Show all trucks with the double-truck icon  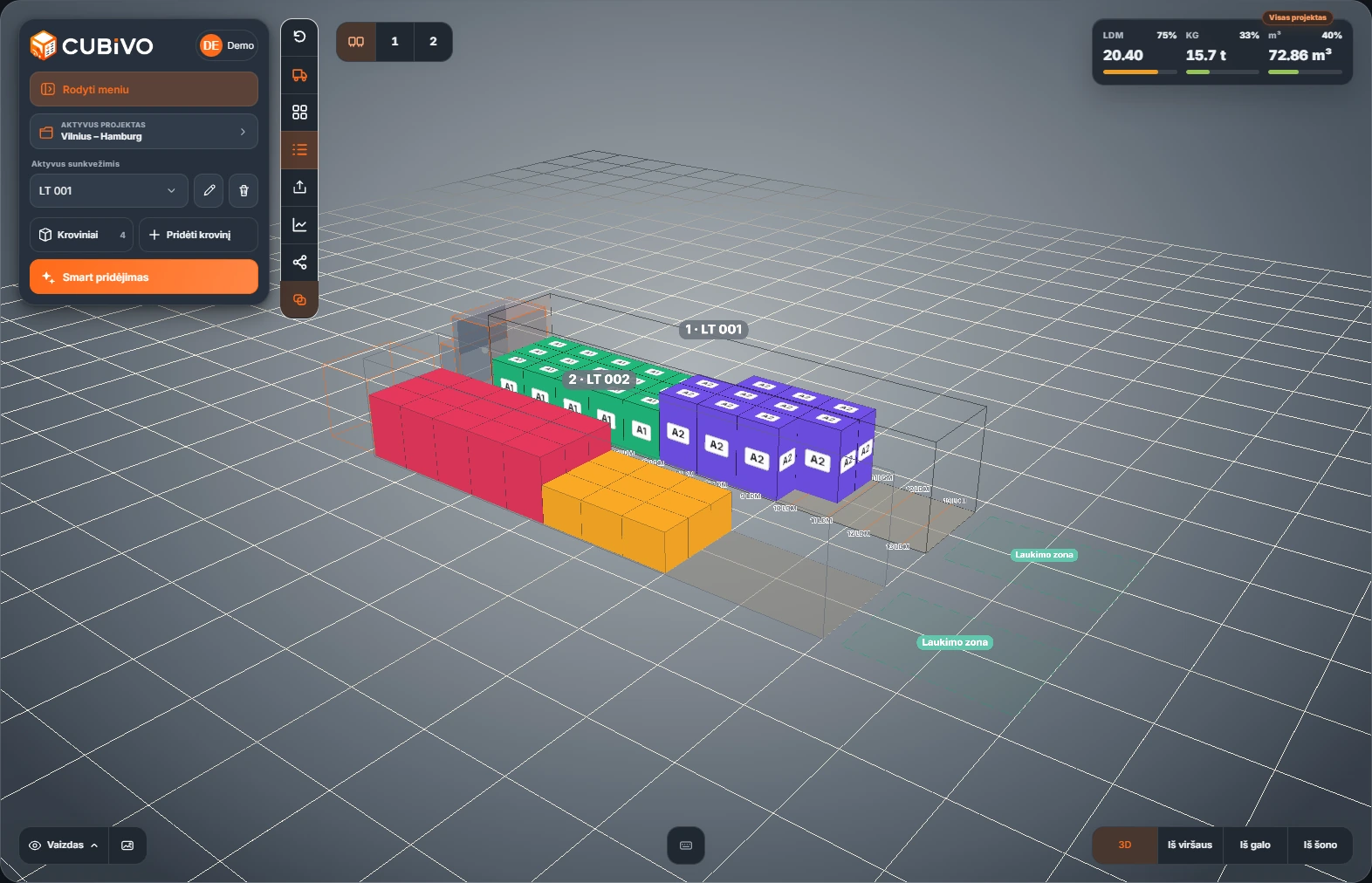[356, 41]
